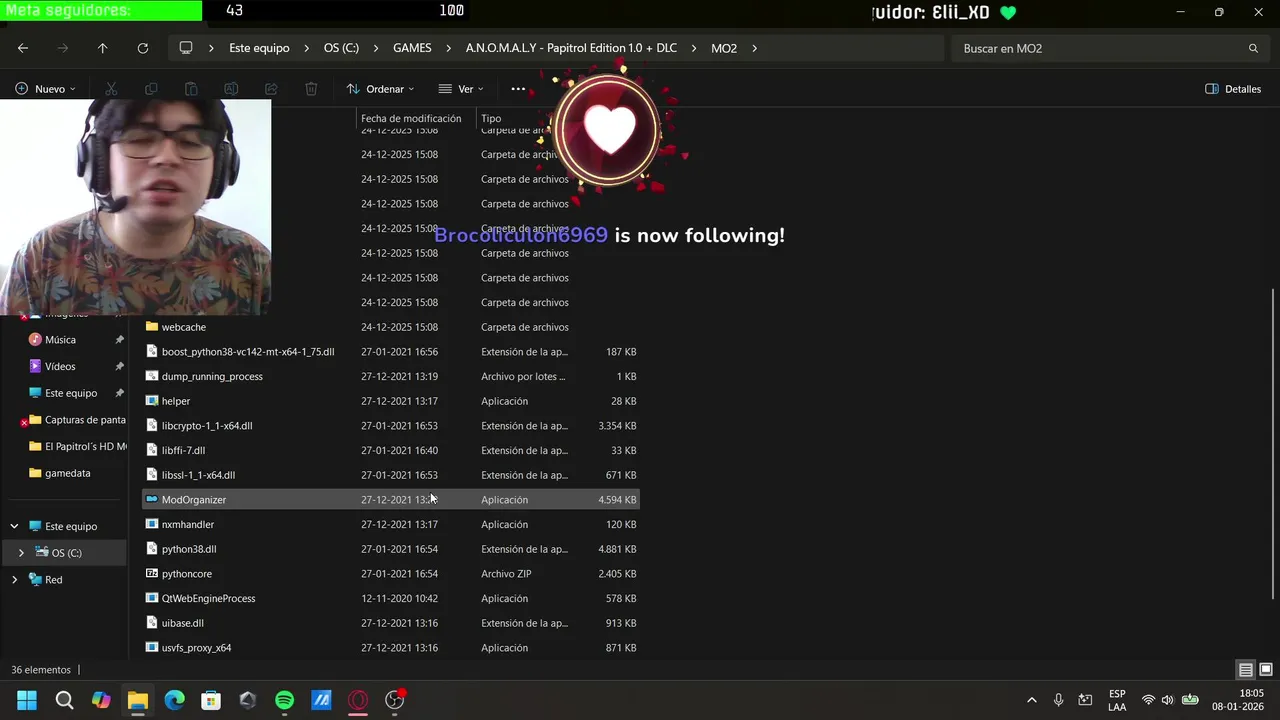Click the microphone icon in system tray
The height and width of the screenshot is (720, 1280).
(x=1058, y=700)
